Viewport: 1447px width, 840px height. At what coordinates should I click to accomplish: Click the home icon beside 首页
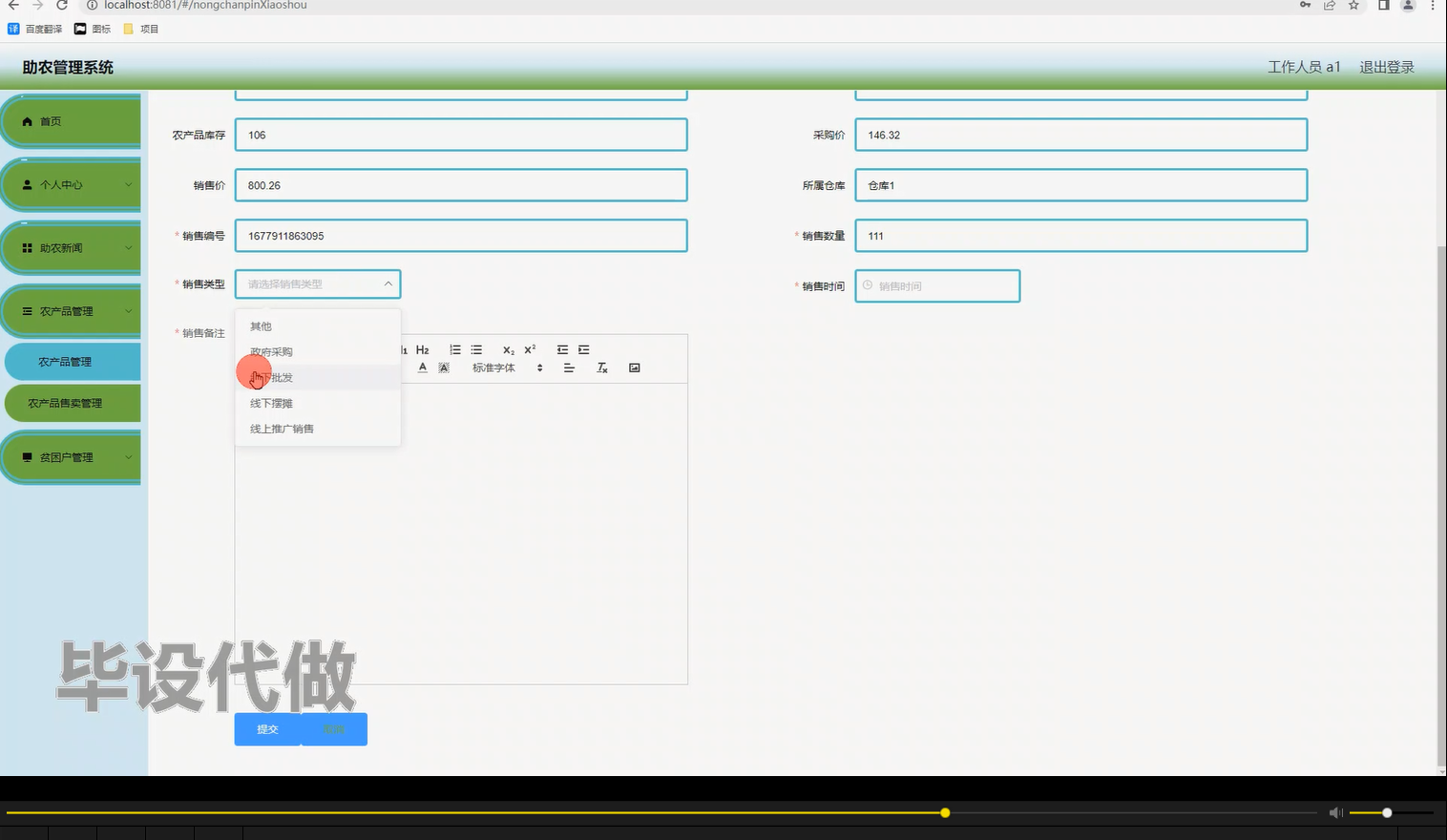(x=27, y=121)
